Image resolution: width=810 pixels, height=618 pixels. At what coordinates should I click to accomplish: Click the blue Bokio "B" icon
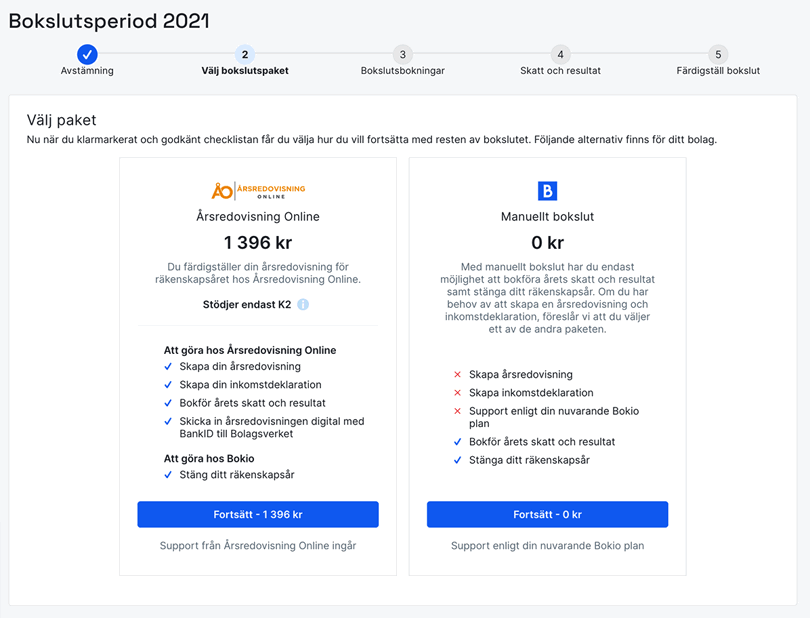pos(545,192)
